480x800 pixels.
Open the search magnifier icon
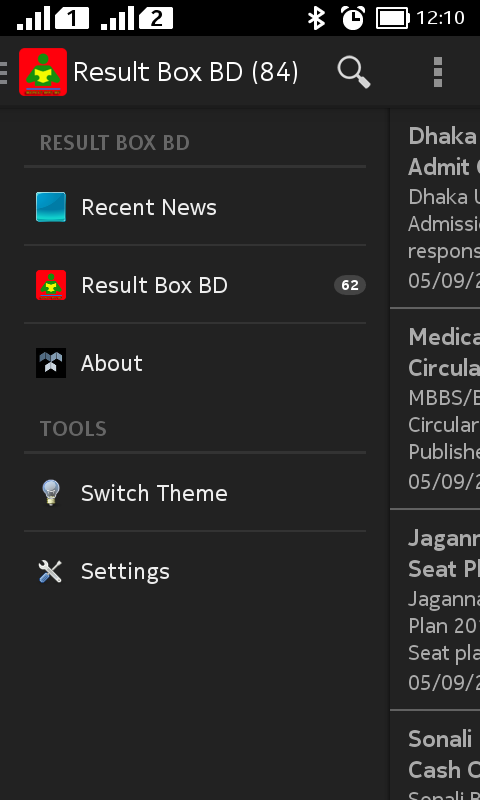tap(353, 72)
